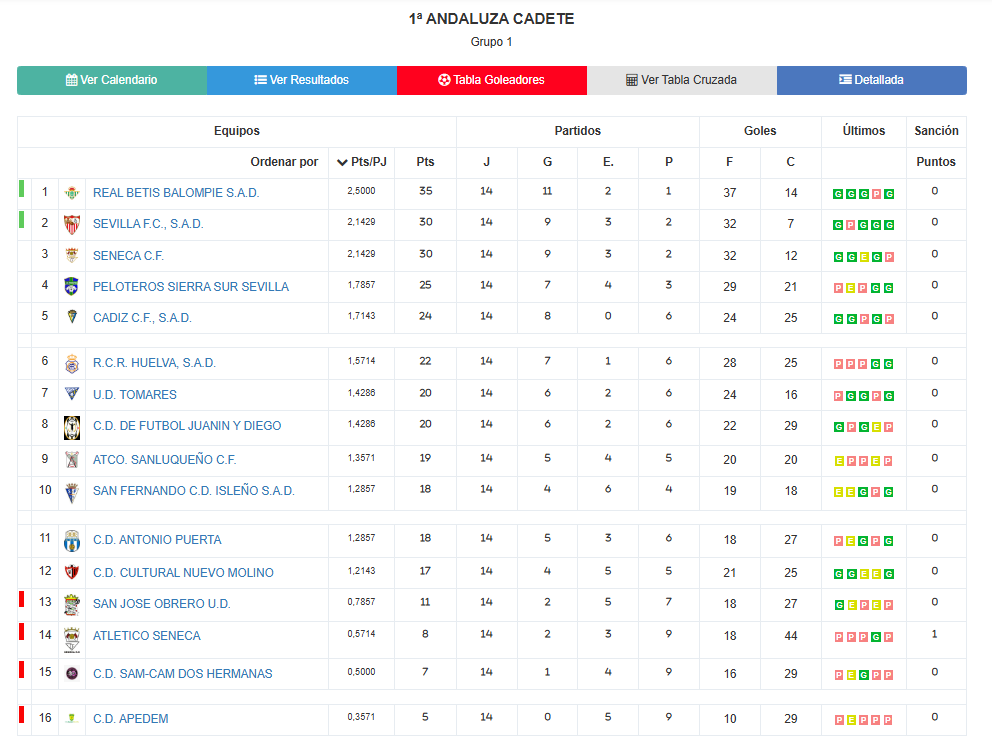992x739 pixels.
Task: Click Real Betis last results badges
Action: 864,194
